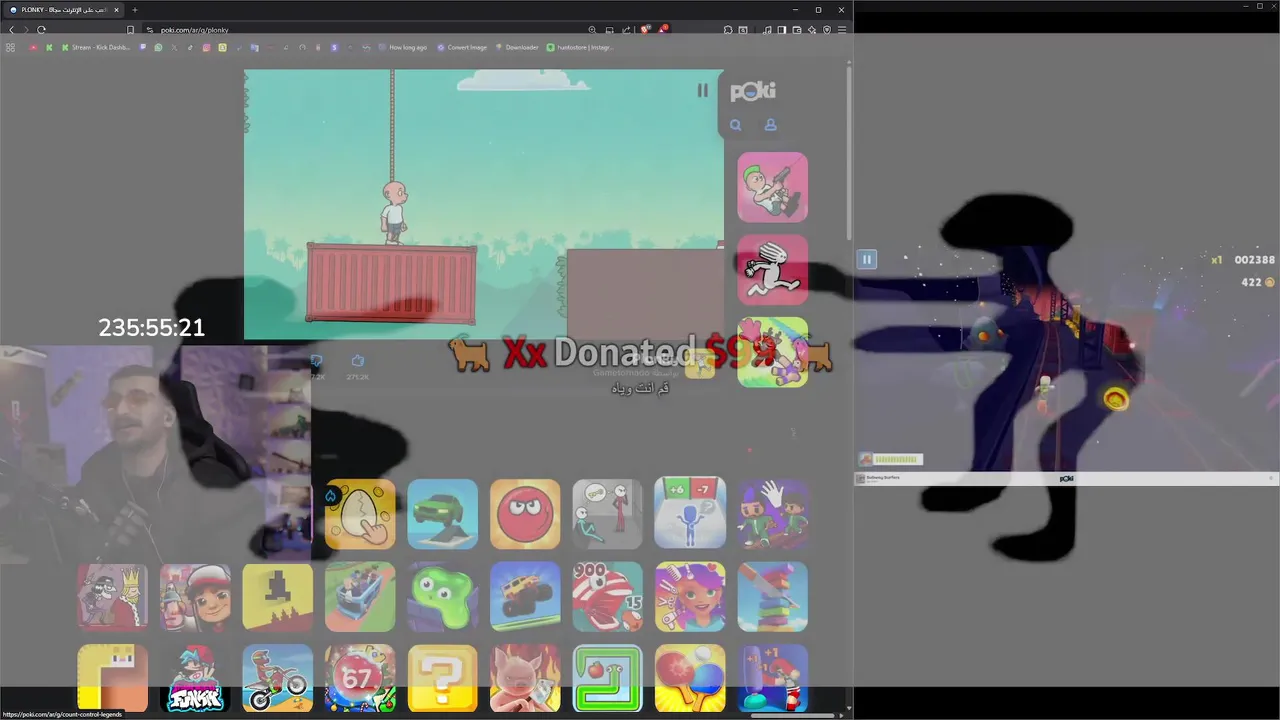Open the +6 -7 count runner thumbnail
The width and height of the screenshot is (1280, 720).
690,513
